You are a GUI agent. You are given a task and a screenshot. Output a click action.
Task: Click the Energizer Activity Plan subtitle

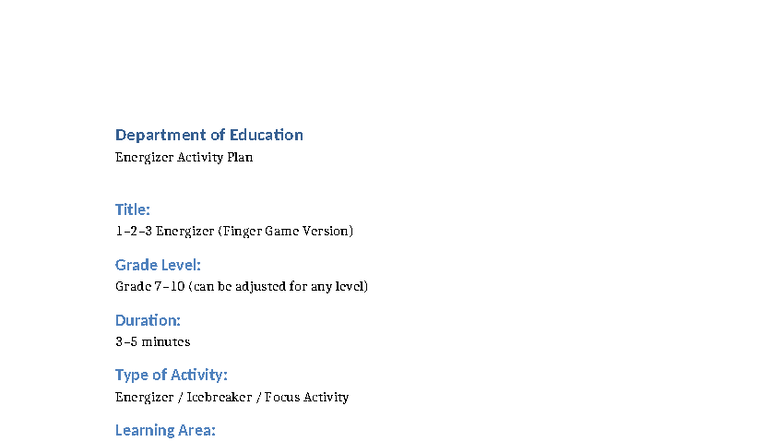tap(184, 157)
